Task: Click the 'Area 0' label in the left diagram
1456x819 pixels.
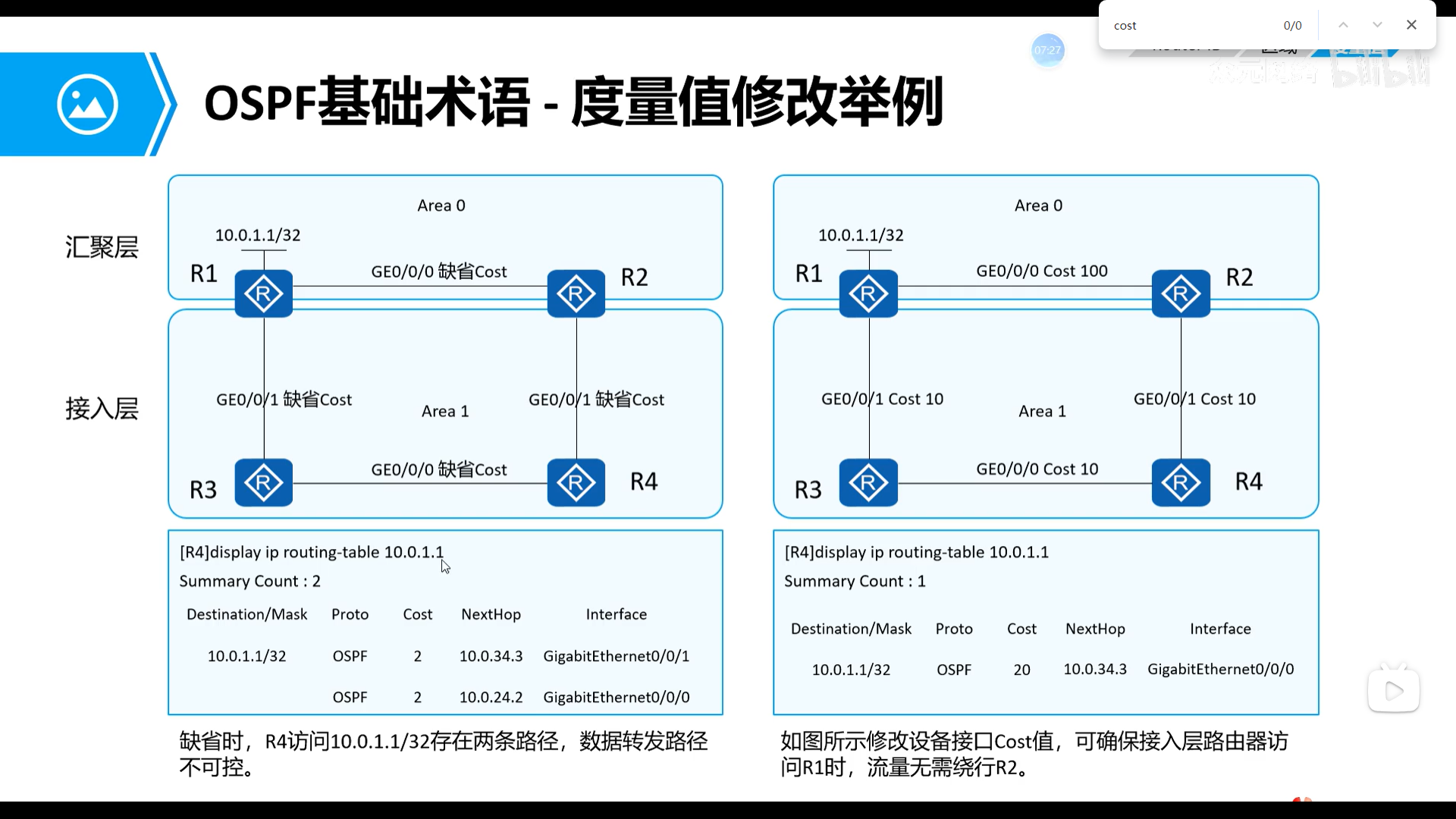Action: [441, 206]
